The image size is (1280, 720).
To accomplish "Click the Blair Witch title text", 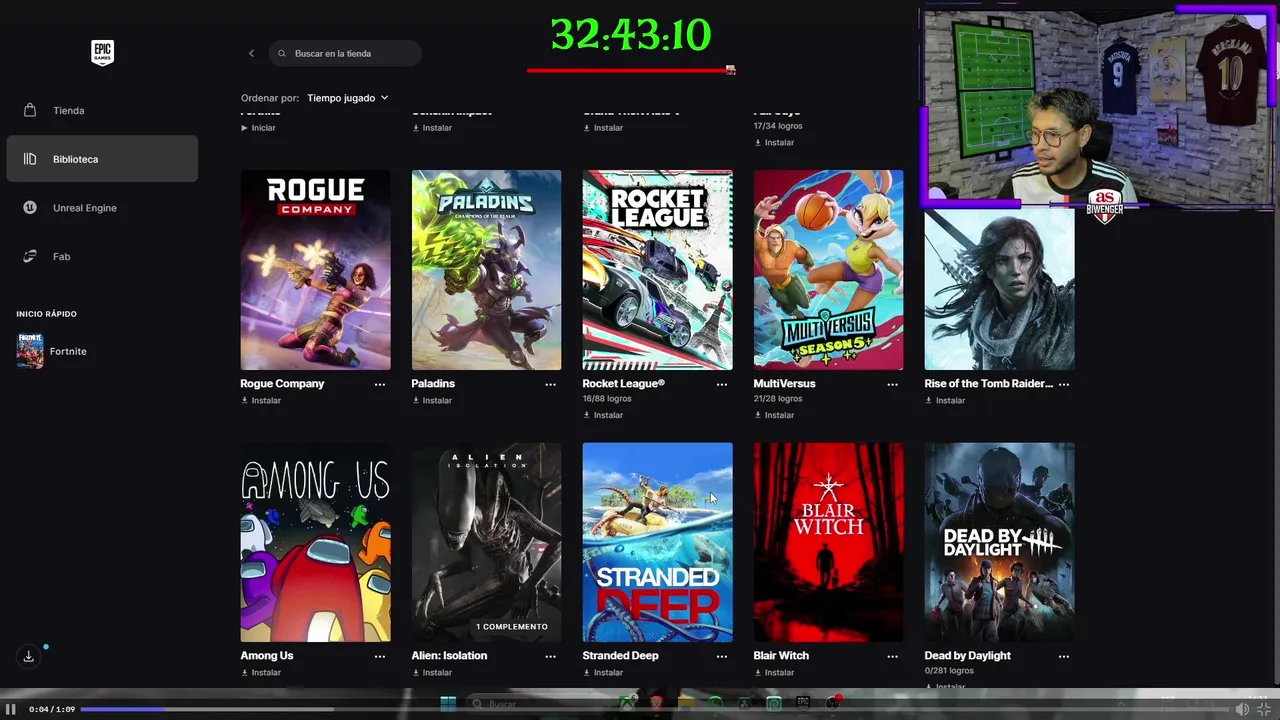I will coord(781,656).
